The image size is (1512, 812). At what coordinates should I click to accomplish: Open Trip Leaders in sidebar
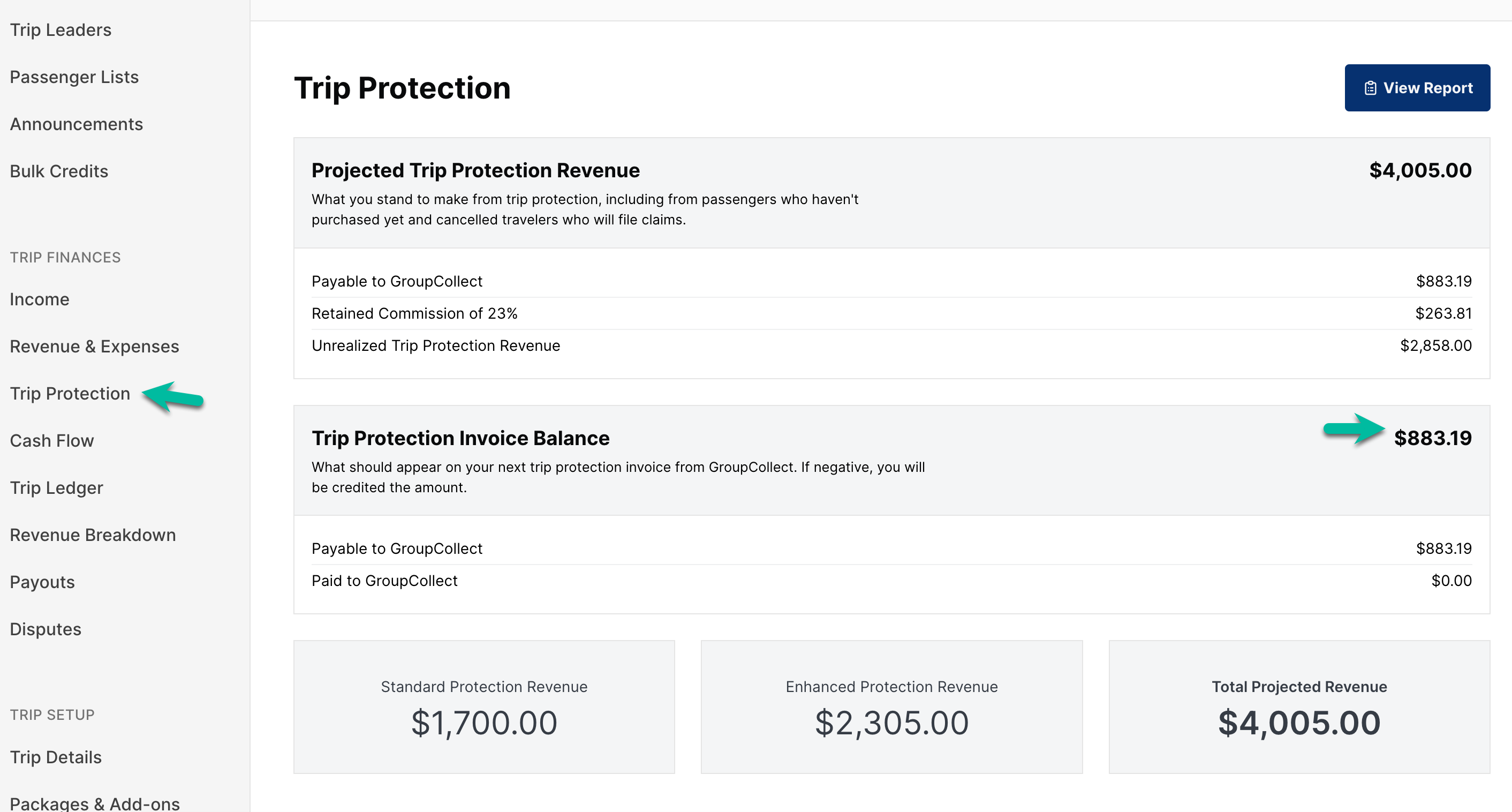click(x=61, y=30)
